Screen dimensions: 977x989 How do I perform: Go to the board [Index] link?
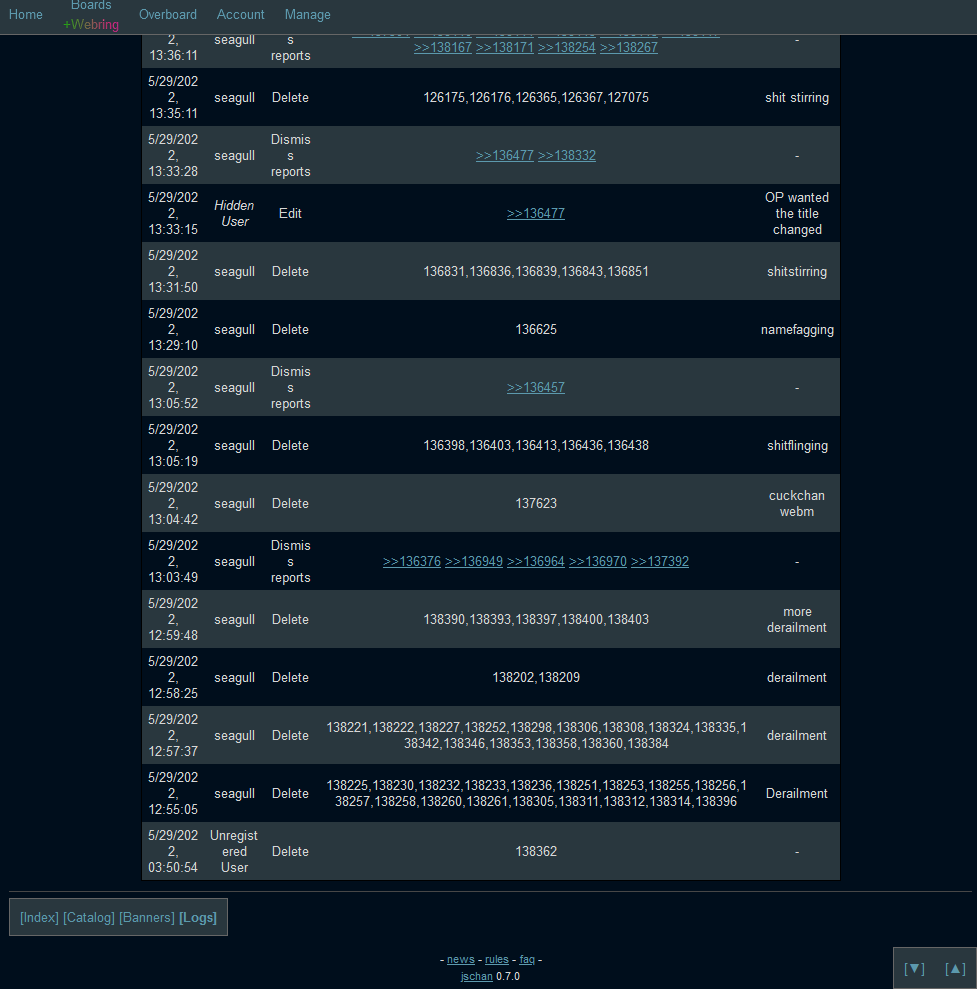pyautogui.click(x=39, y=918)
